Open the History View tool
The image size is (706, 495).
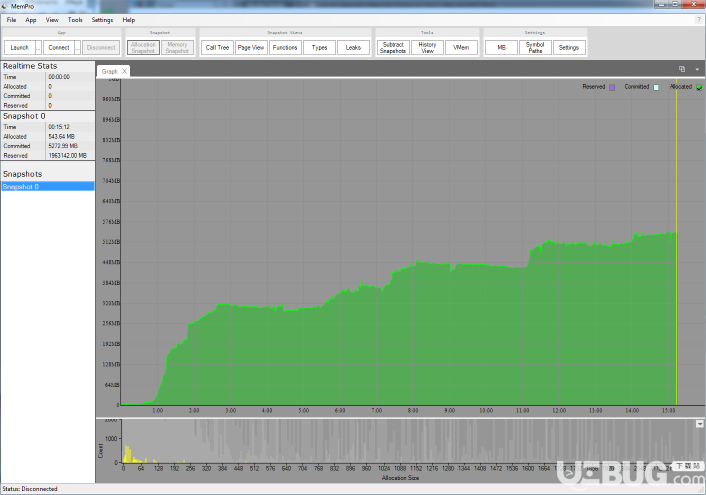coord(427,47)
